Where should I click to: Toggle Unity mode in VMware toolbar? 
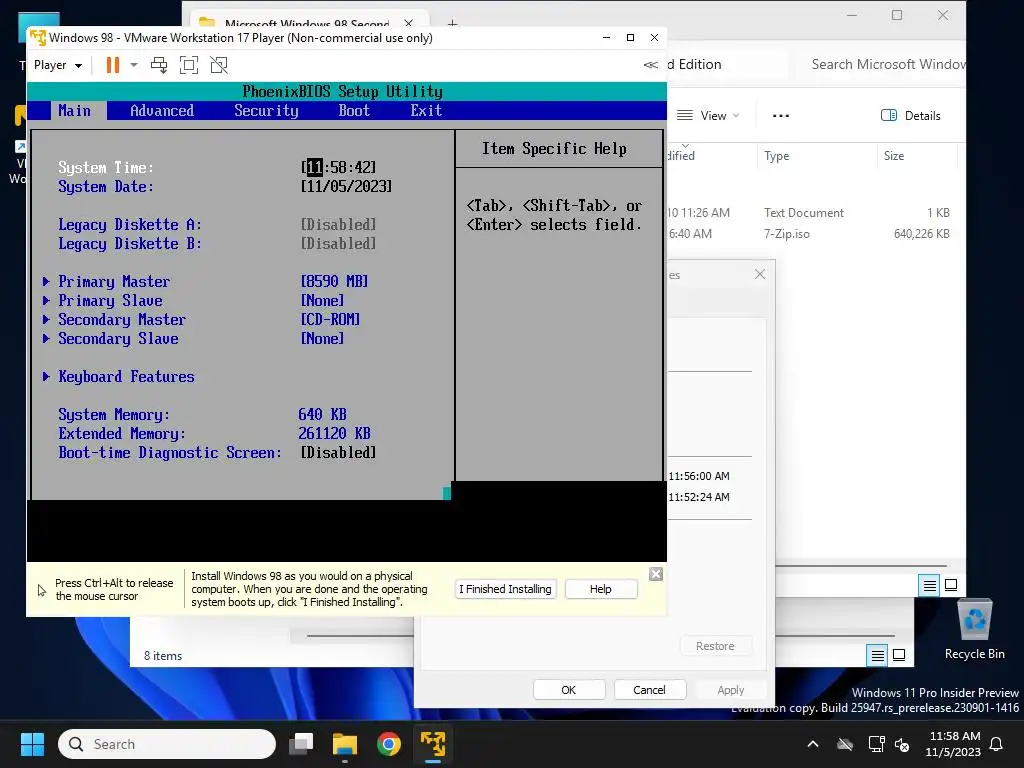(219, 65)
